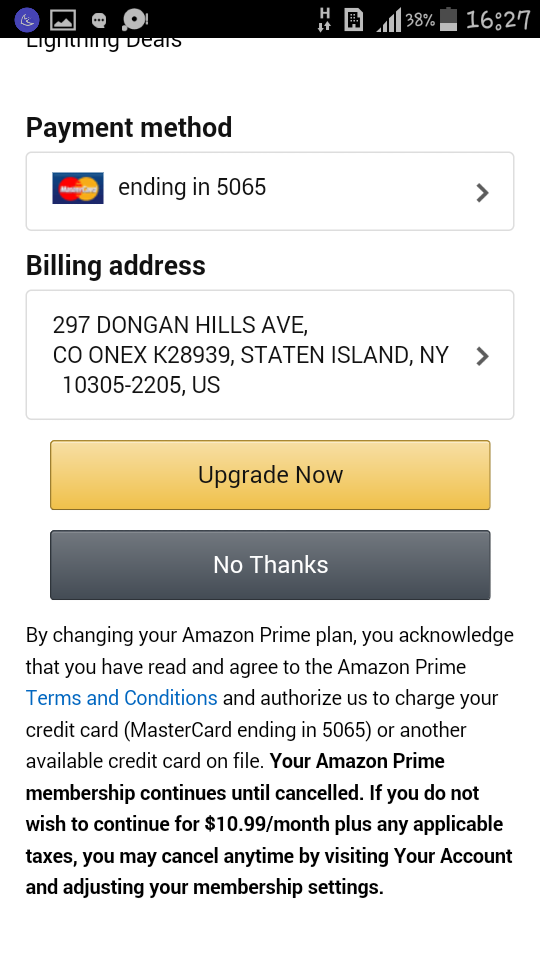This screenshot has height=960, width=540.
Task: Expand the Payment method chevron arrow
Action: (482, 192)
